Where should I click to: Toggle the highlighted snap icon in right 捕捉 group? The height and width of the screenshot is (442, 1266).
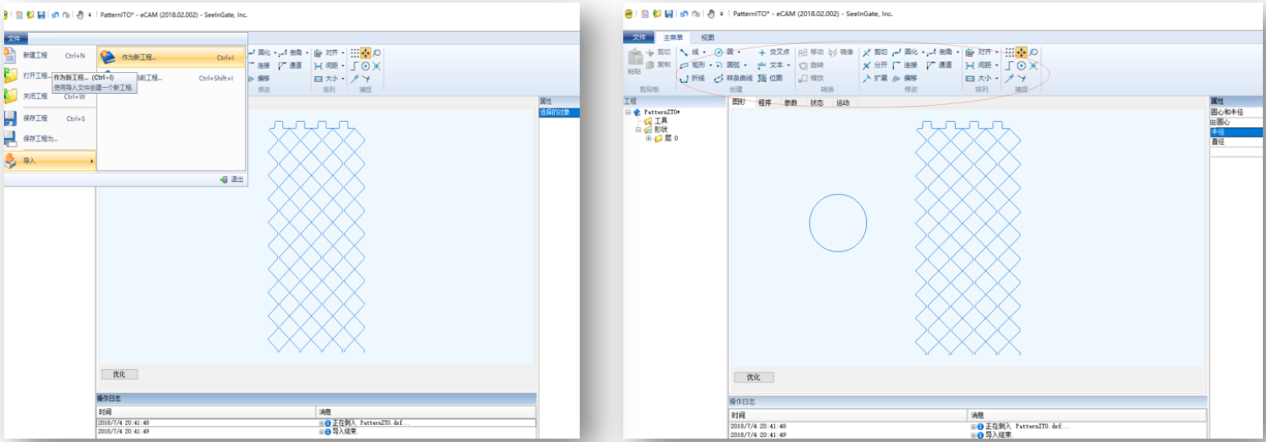[x=1021, y=52]
